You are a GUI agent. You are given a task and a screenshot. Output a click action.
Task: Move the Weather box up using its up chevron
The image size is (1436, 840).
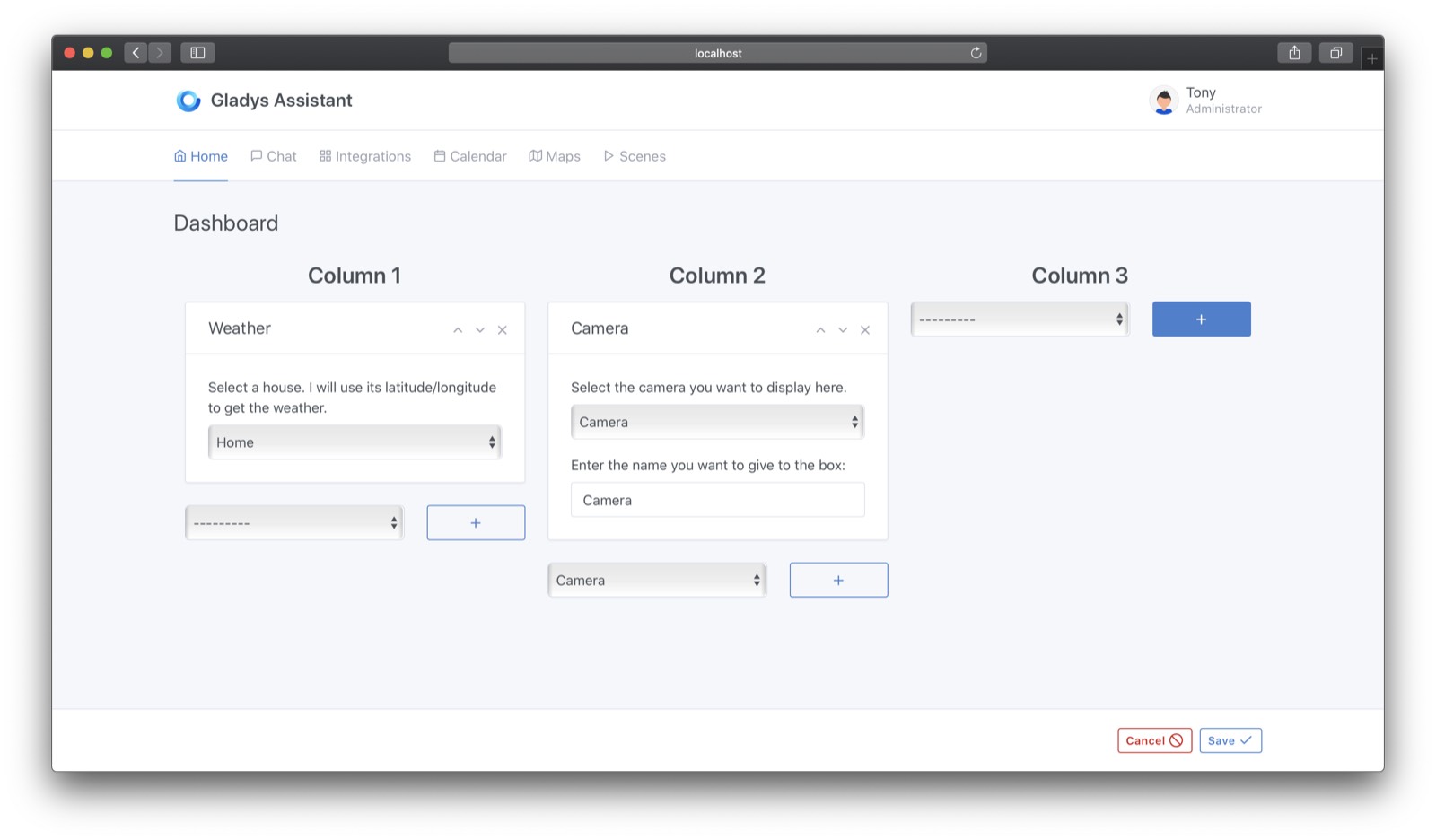[458, 329]
